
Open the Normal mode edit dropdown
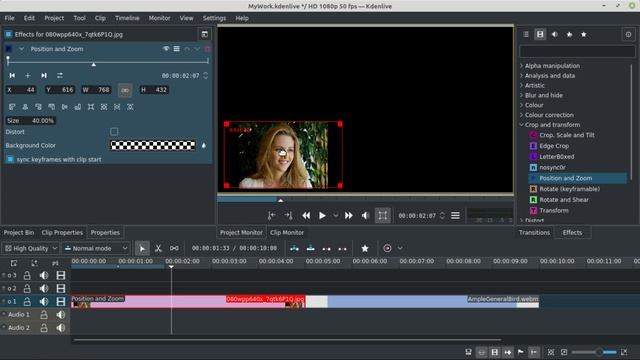click(96, 248)
